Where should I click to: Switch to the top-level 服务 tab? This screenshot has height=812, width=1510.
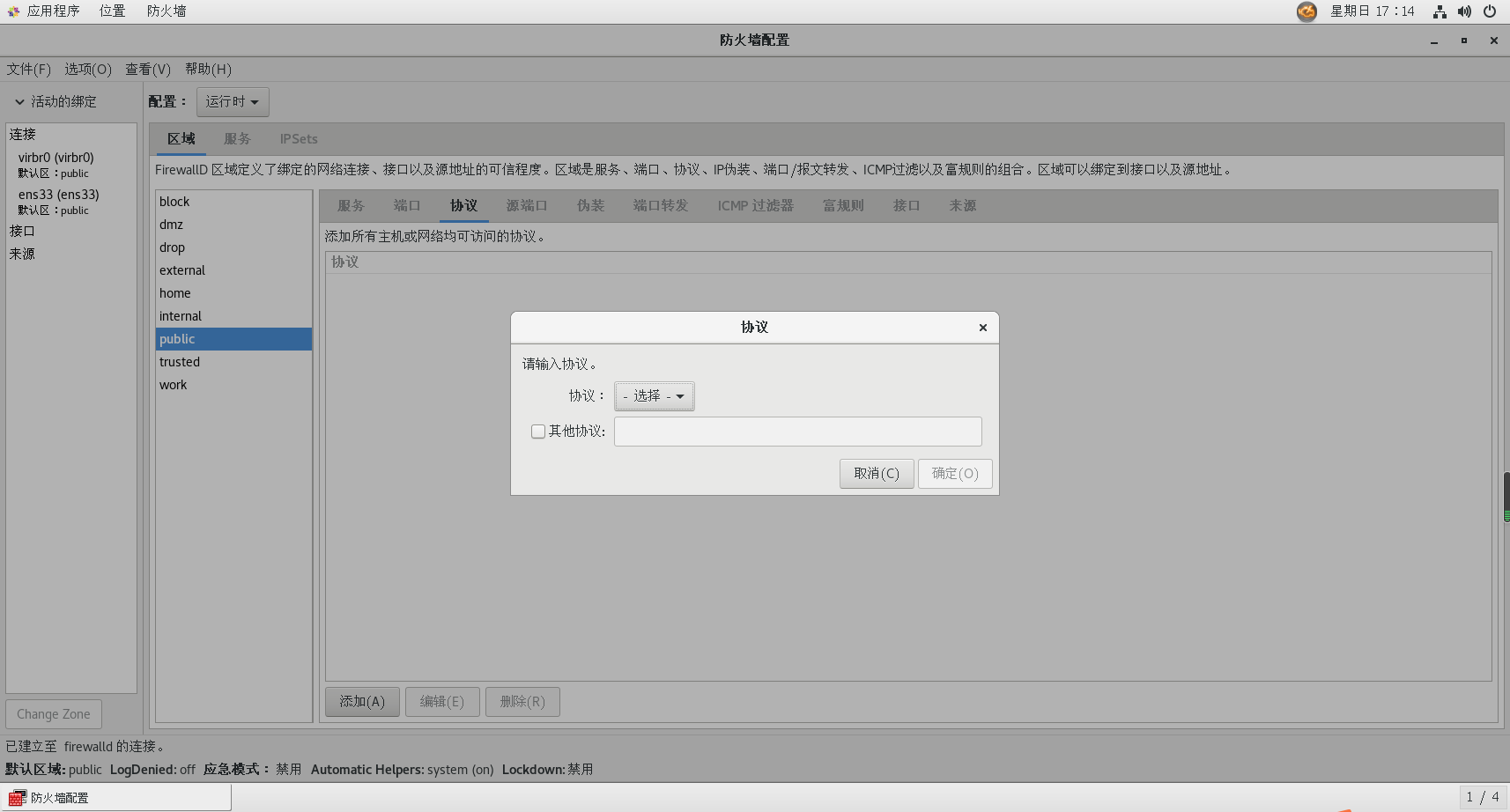point(237,139)
